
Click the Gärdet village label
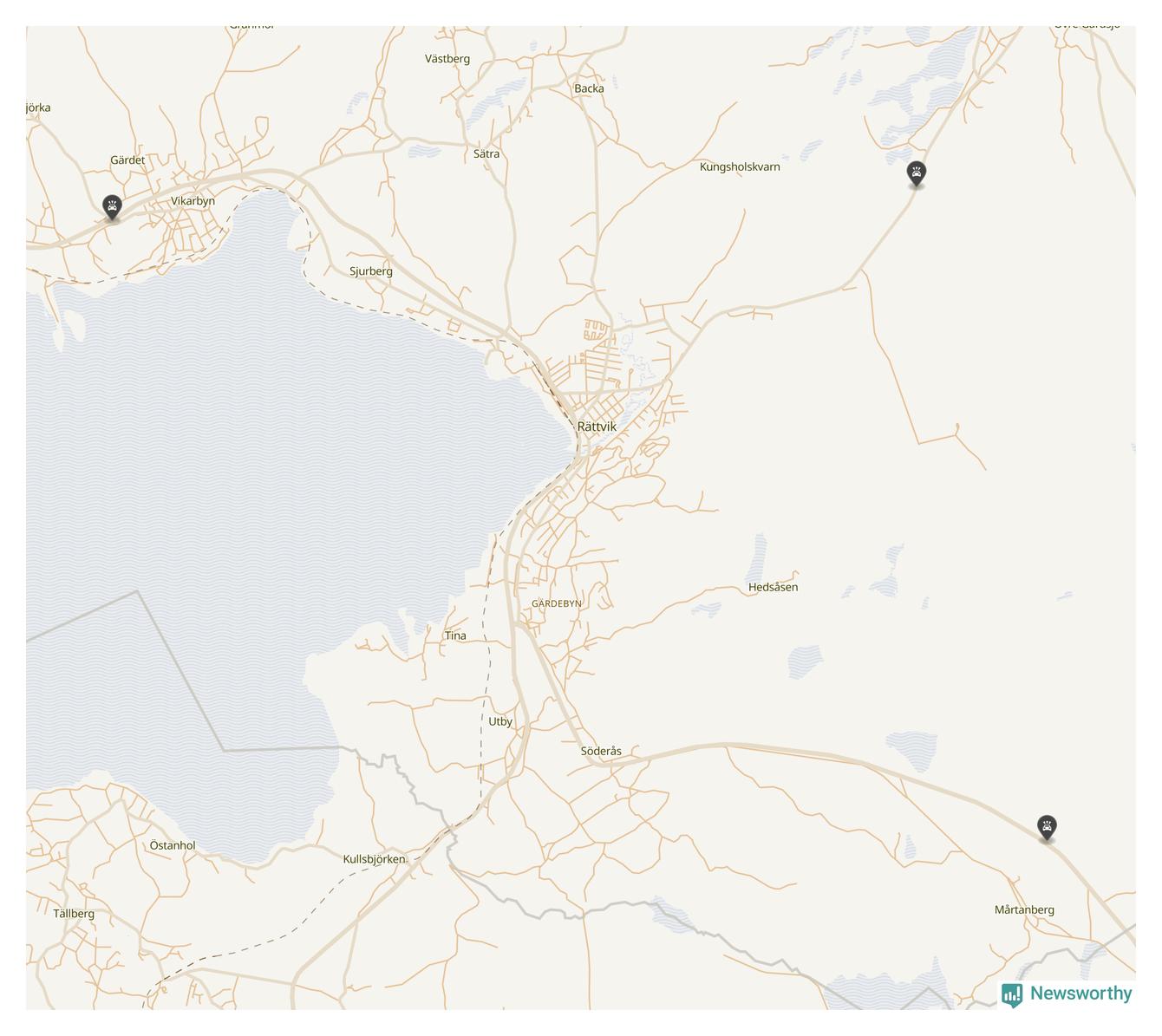click(127, 160)
